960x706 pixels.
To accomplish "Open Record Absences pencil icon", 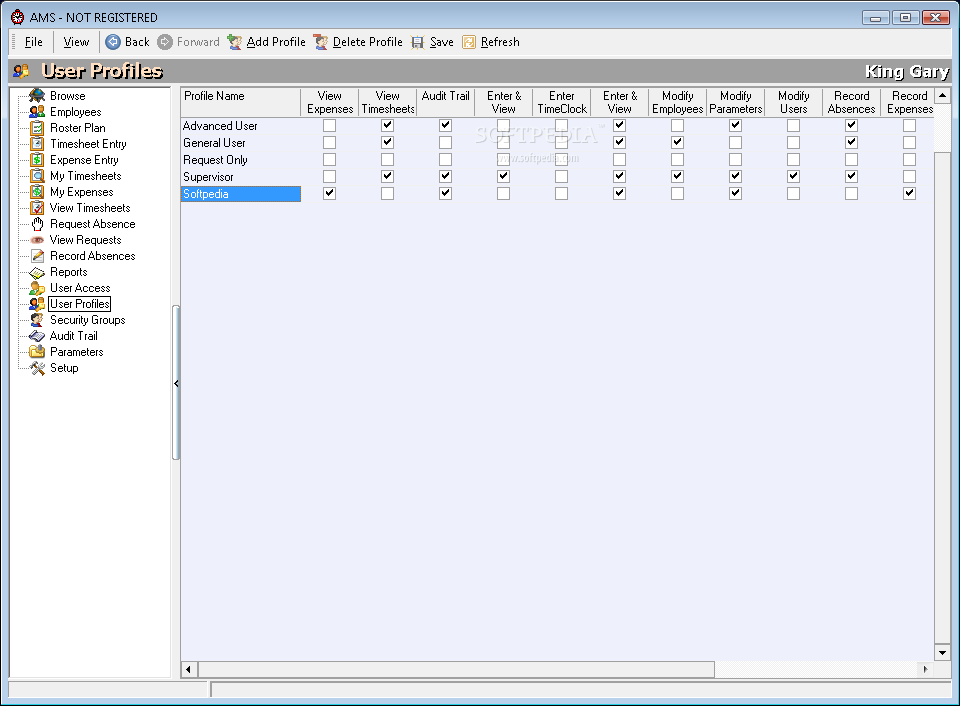I will [37, 255].
